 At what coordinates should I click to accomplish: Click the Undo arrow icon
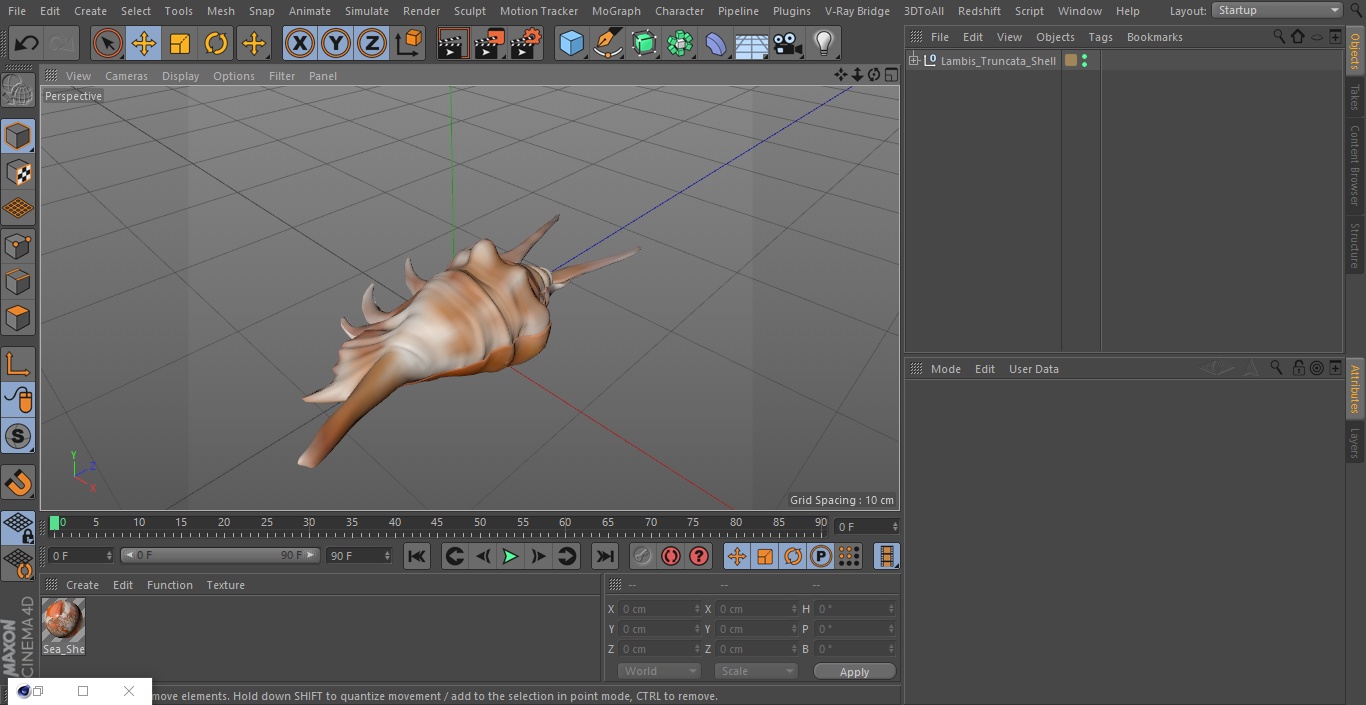tap(27, 43)
